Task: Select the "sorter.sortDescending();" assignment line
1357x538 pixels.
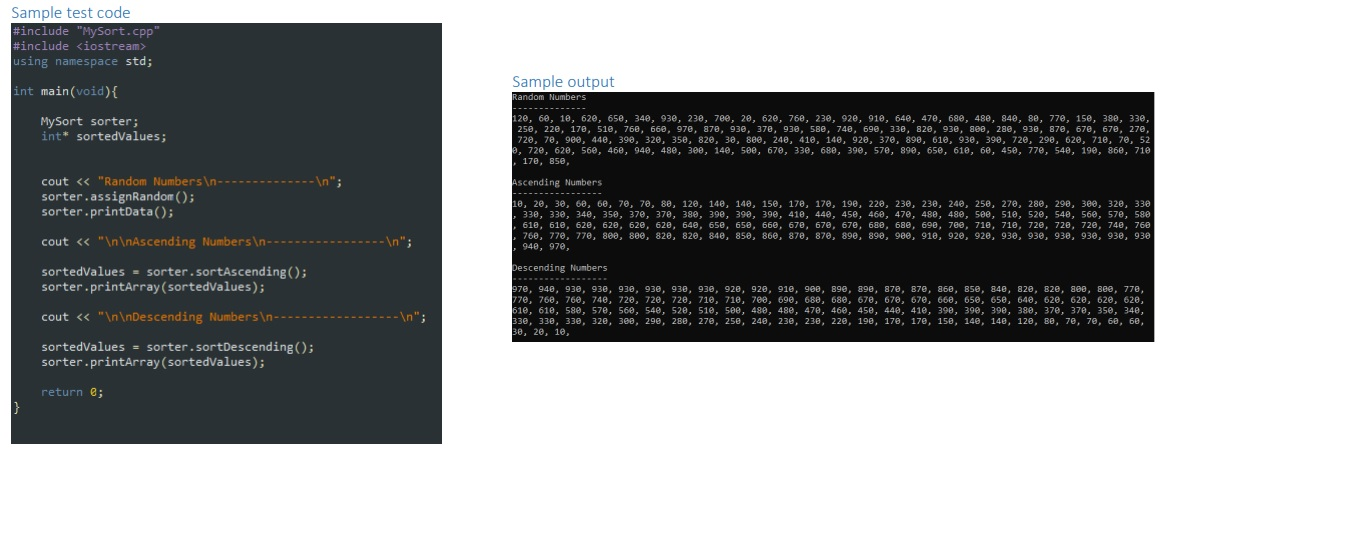Action: [178, 347]
